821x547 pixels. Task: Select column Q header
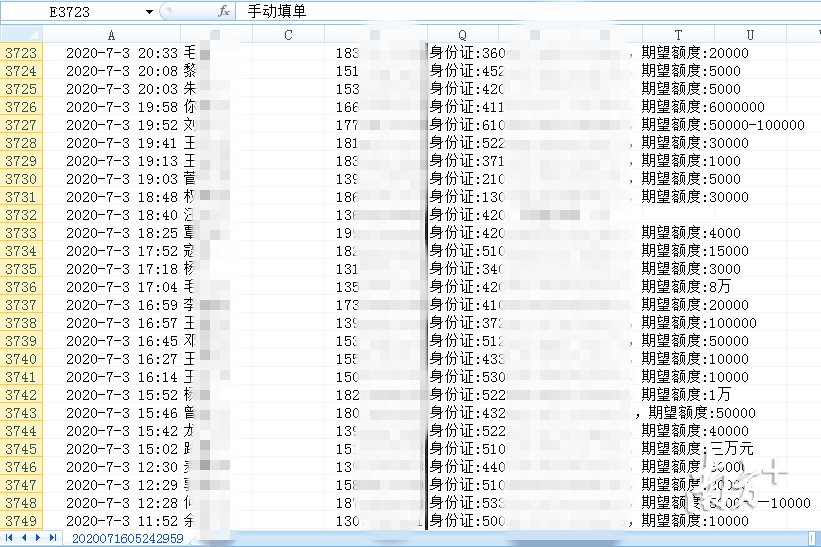(462, 35)
